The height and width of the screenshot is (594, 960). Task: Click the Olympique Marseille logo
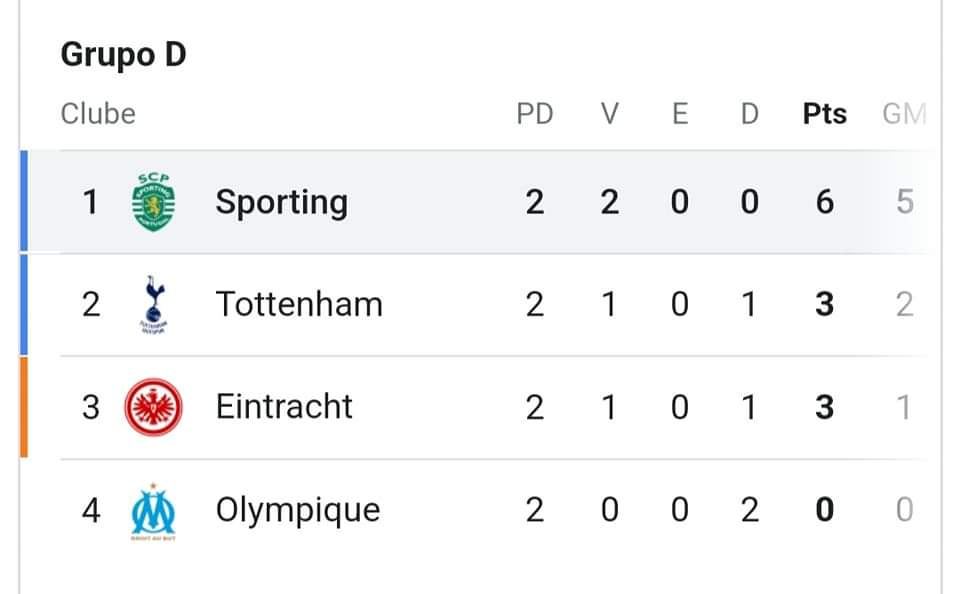(x=154, y=511)
